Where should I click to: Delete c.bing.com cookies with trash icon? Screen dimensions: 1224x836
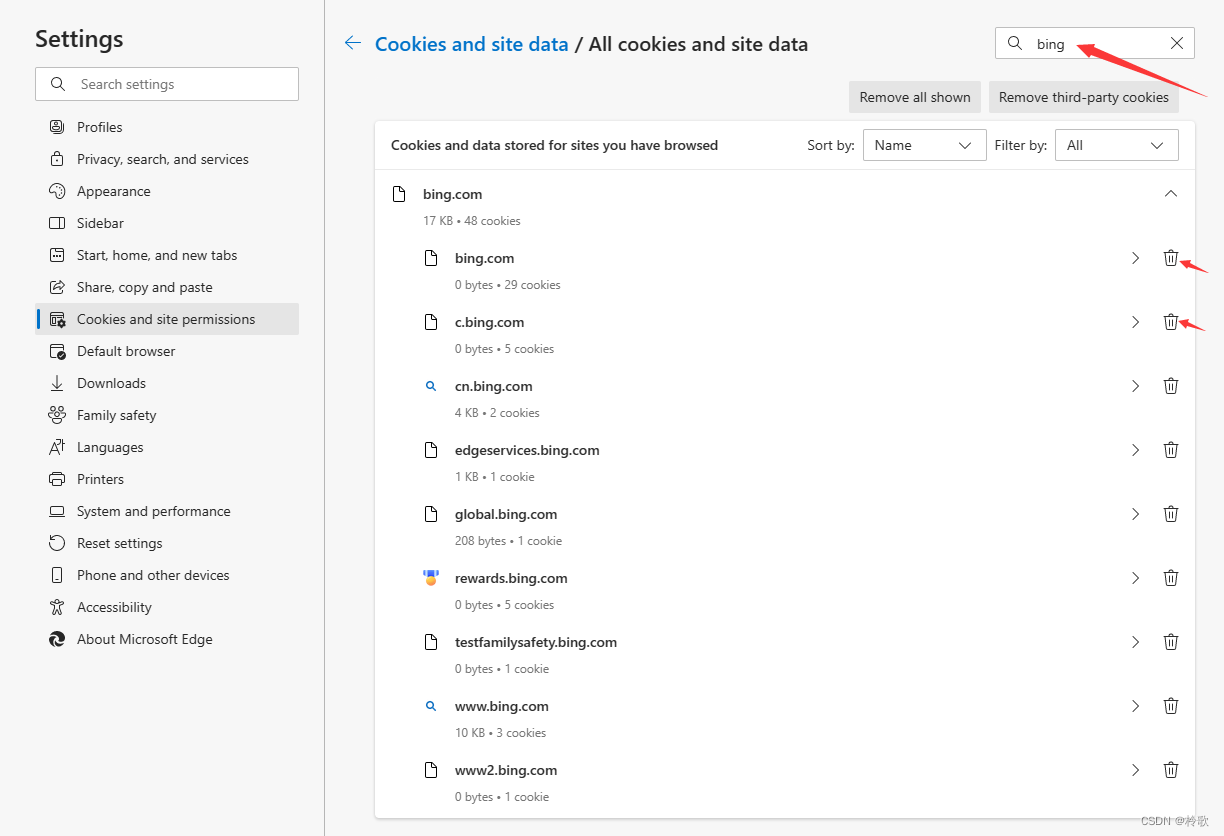[1171, 322]
